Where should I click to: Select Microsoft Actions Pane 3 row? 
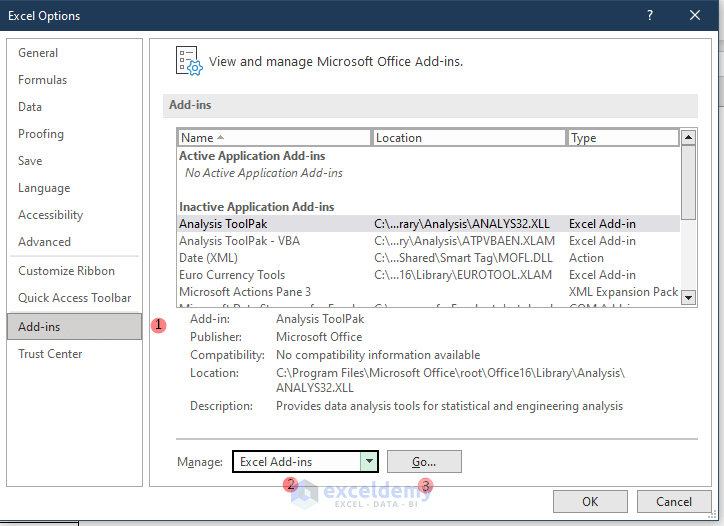tap(428, 292)
